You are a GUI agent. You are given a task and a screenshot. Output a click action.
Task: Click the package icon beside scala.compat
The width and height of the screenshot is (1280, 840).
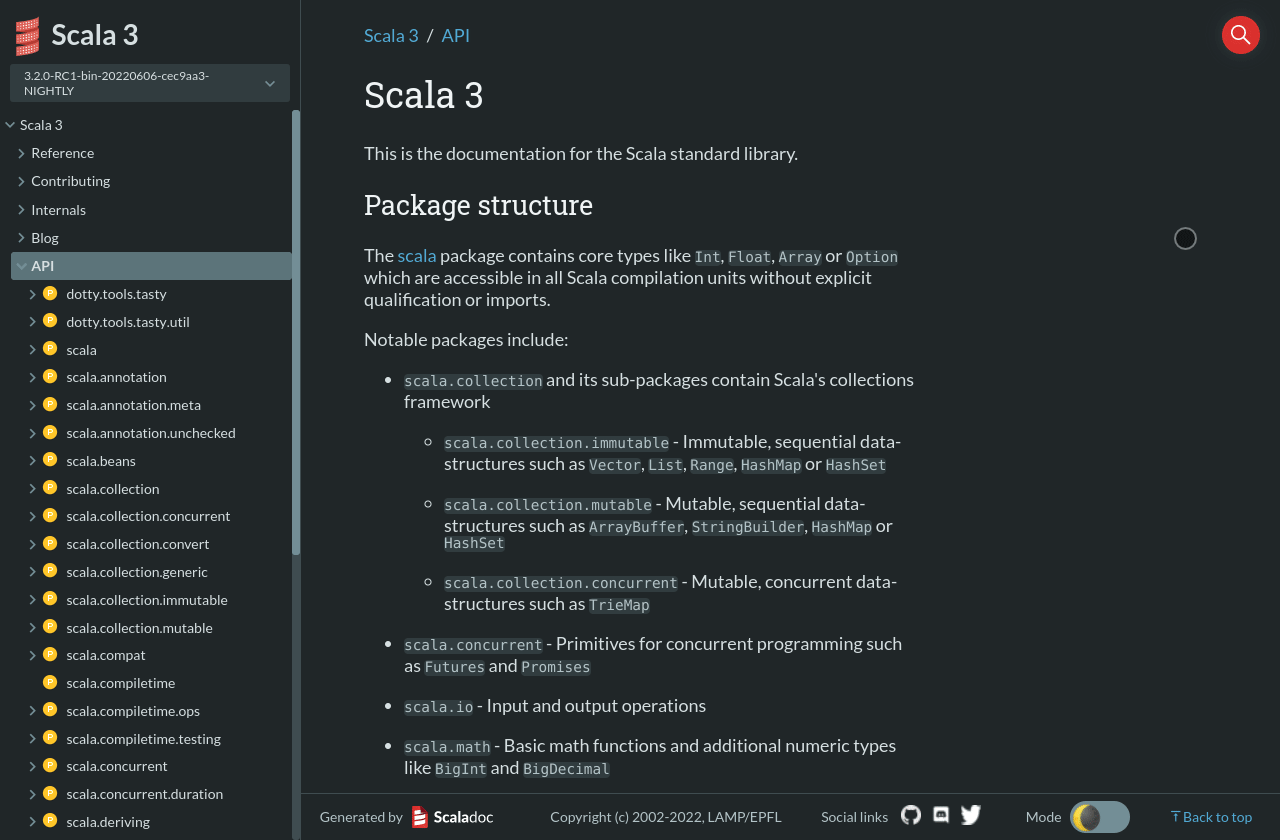point(50,654)
